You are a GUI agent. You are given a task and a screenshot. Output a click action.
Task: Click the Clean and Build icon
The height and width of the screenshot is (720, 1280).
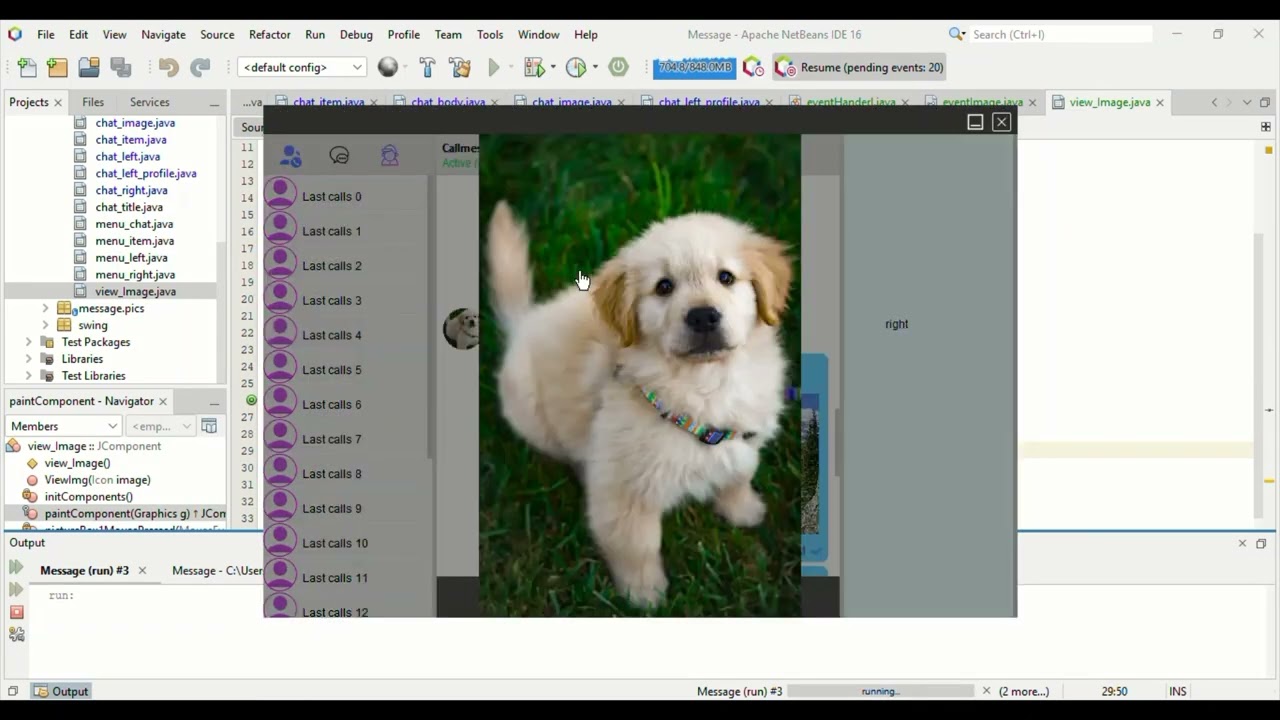coord(460,67)
